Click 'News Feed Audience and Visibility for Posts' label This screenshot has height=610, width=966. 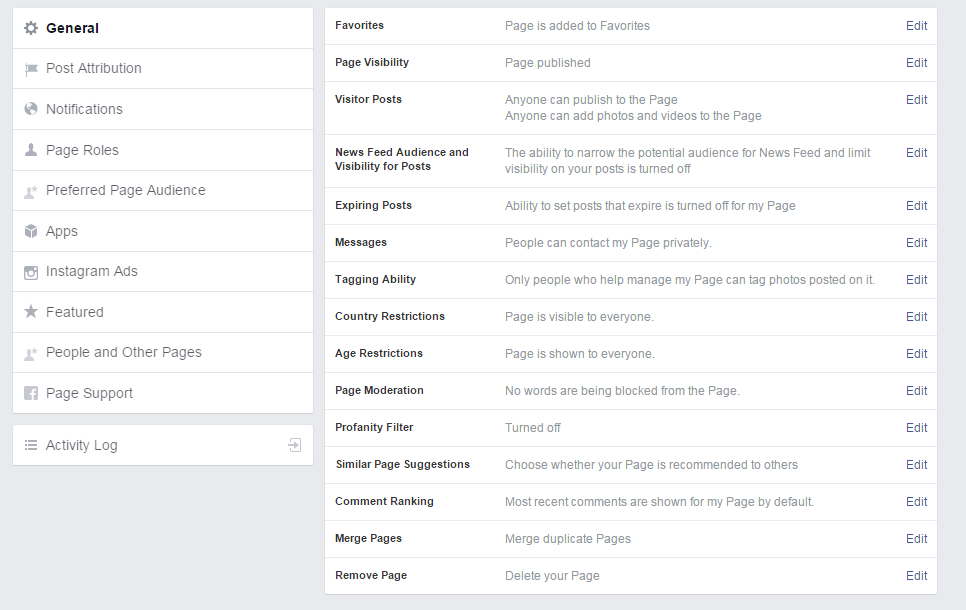click(402, 159)
